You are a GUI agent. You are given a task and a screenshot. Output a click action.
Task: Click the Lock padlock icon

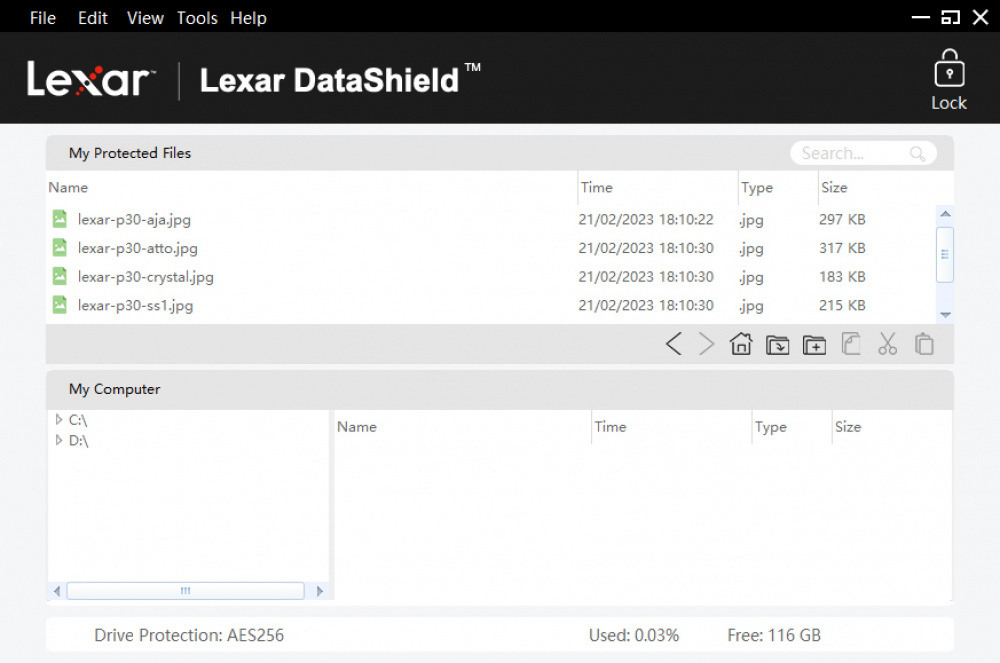pos(949,68)
